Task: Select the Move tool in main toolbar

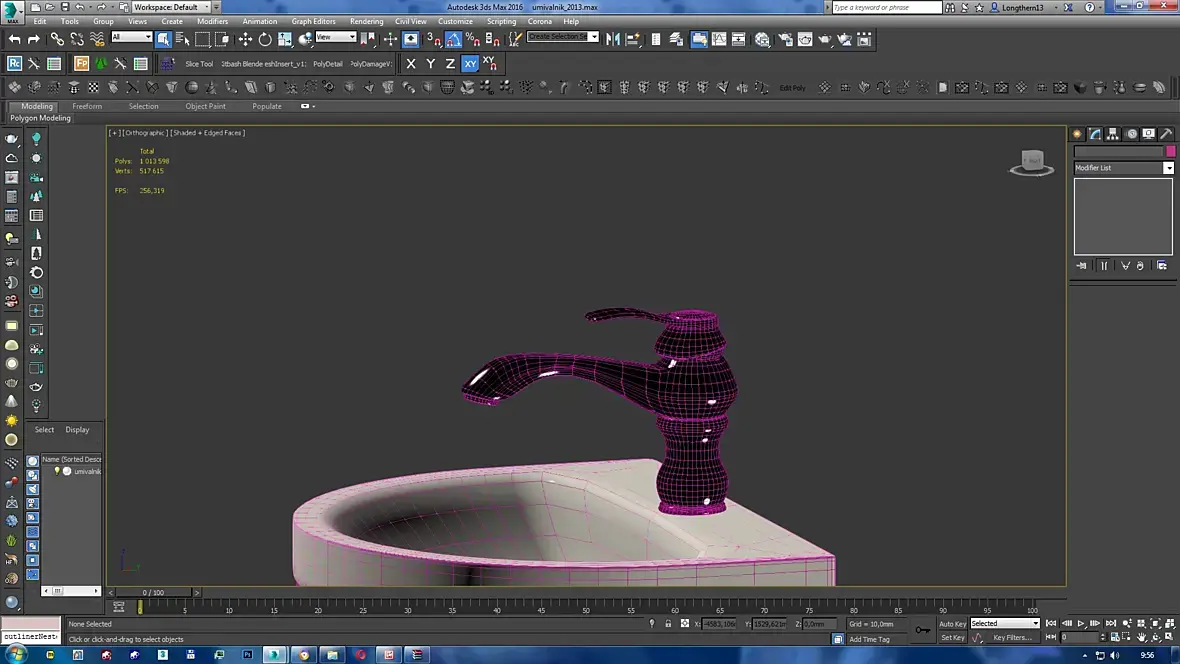Action: click(245, 39)
